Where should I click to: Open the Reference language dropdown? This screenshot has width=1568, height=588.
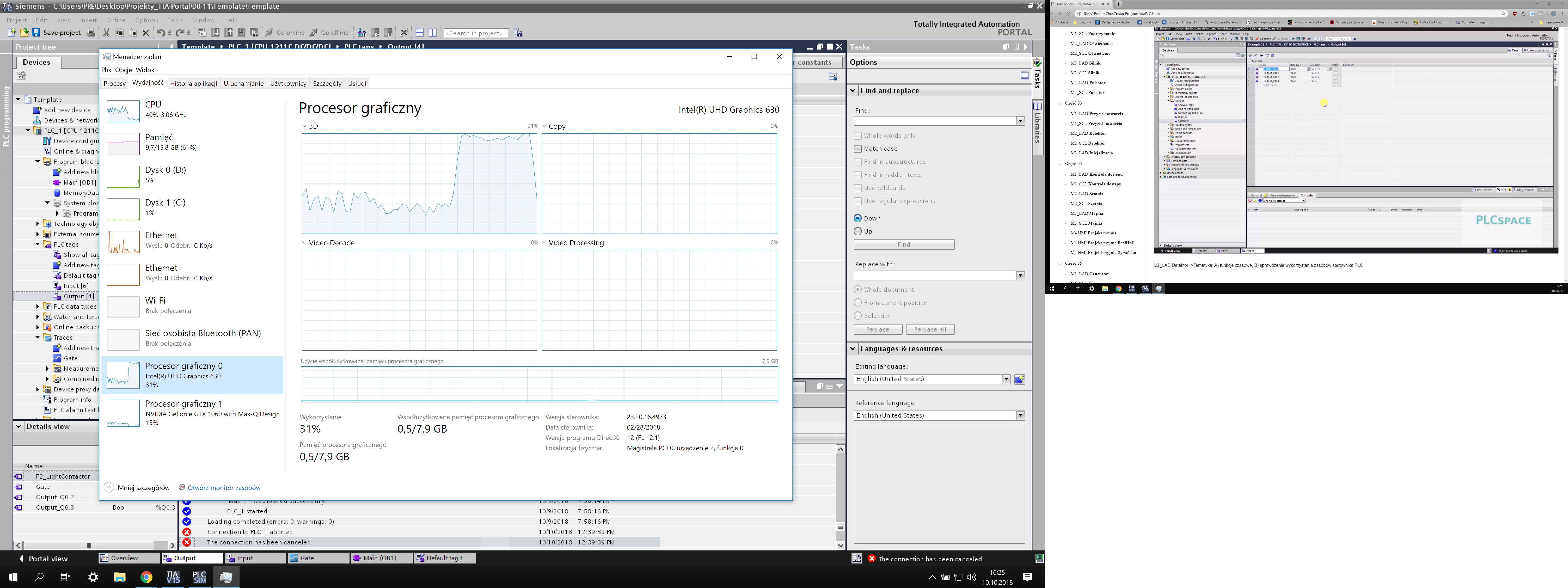coord(1020,416)
